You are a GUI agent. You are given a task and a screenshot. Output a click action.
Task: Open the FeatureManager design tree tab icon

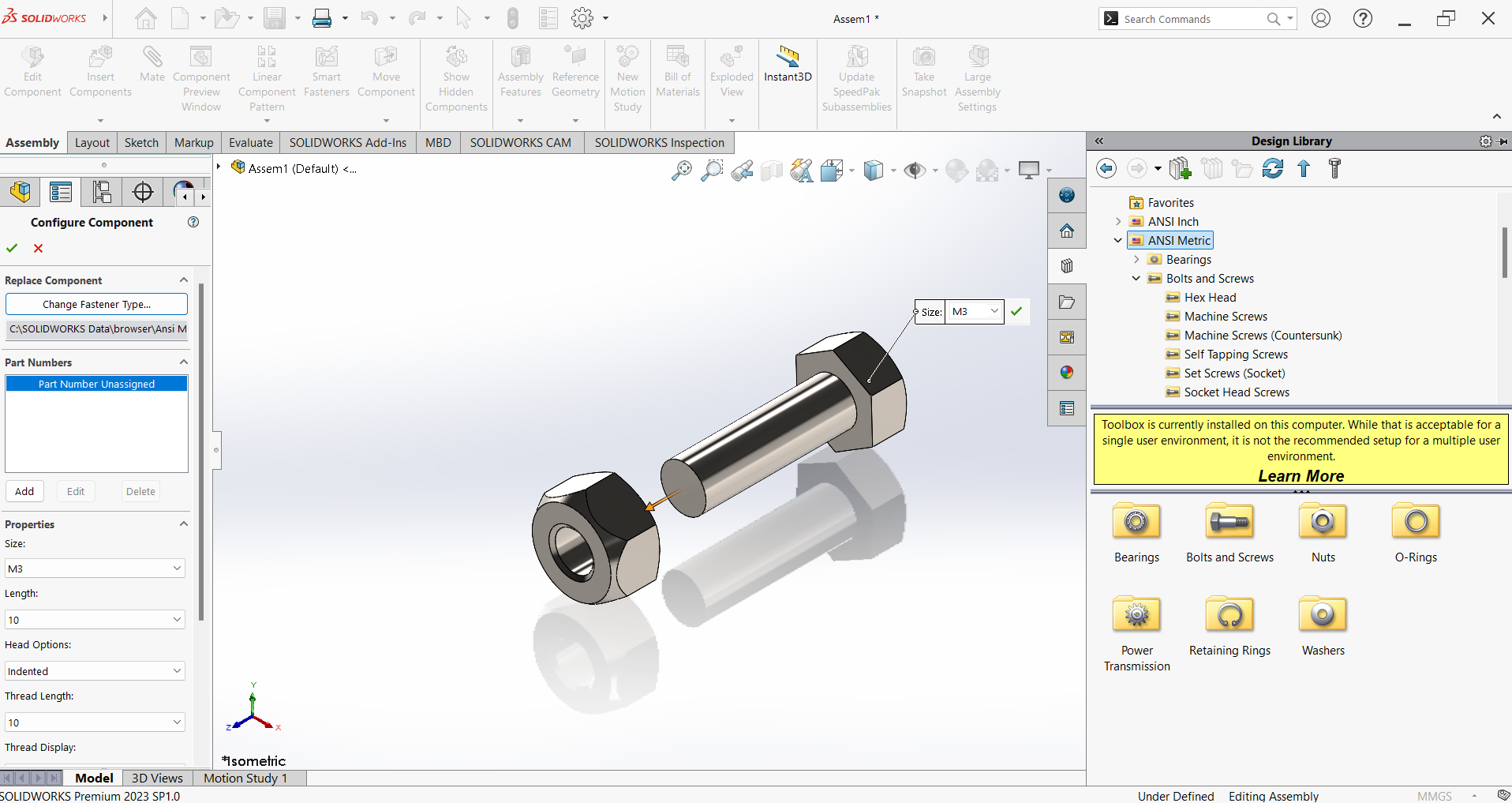coord(21,192)
